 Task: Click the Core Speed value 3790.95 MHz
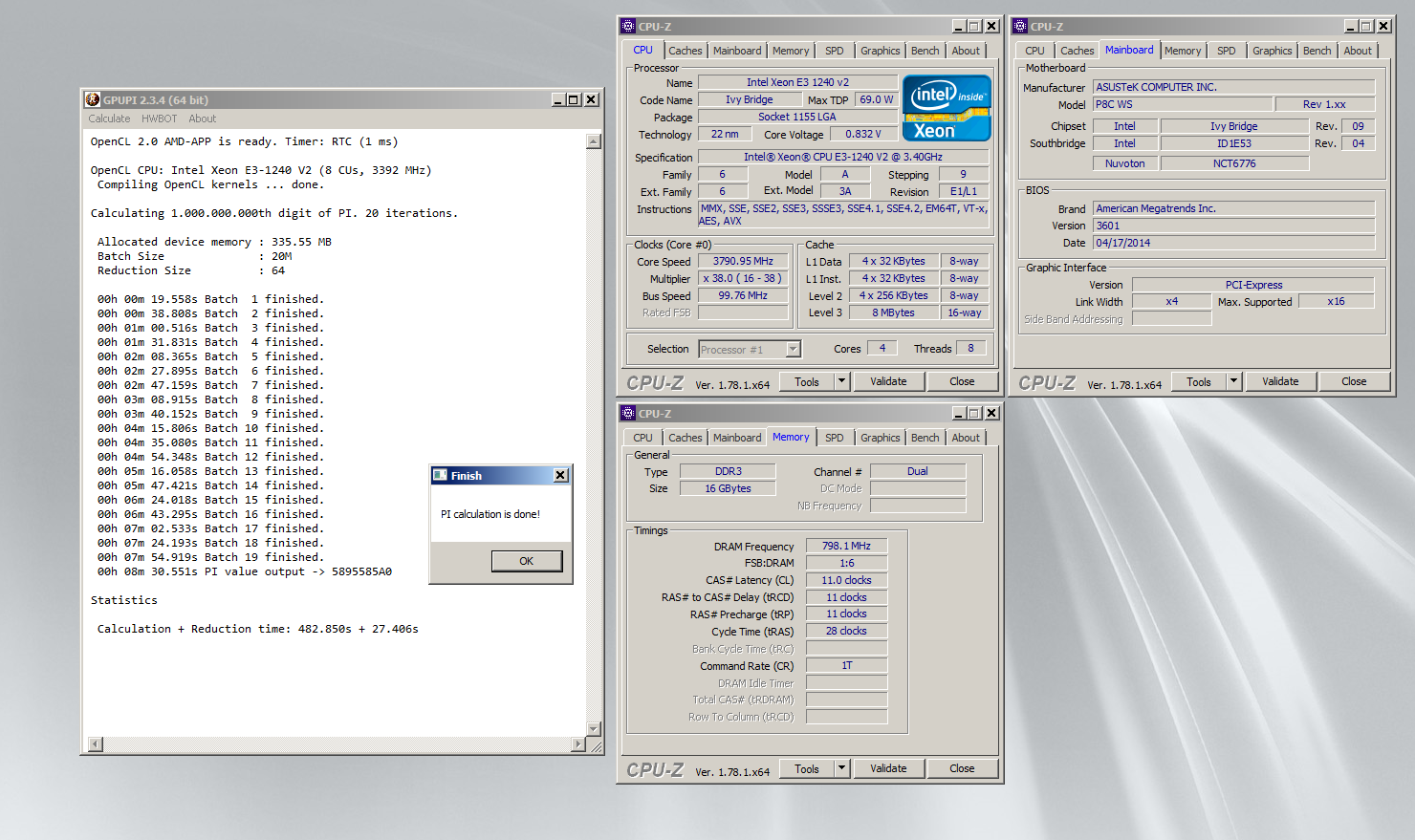coord(743,261)
